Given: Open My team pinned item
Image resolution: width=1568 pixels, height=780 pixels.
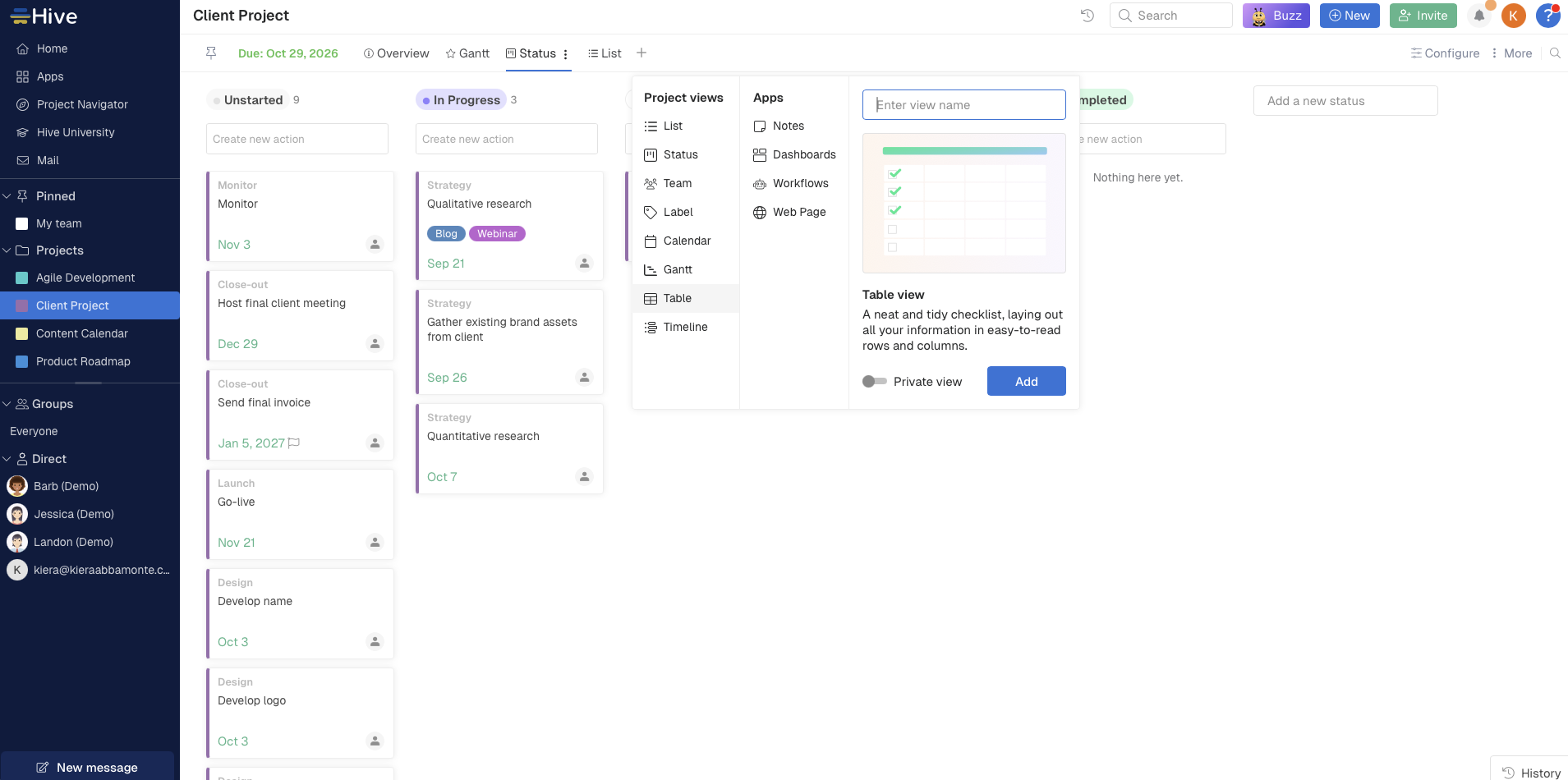Looking at the screenshot, I should click(90, 223).
